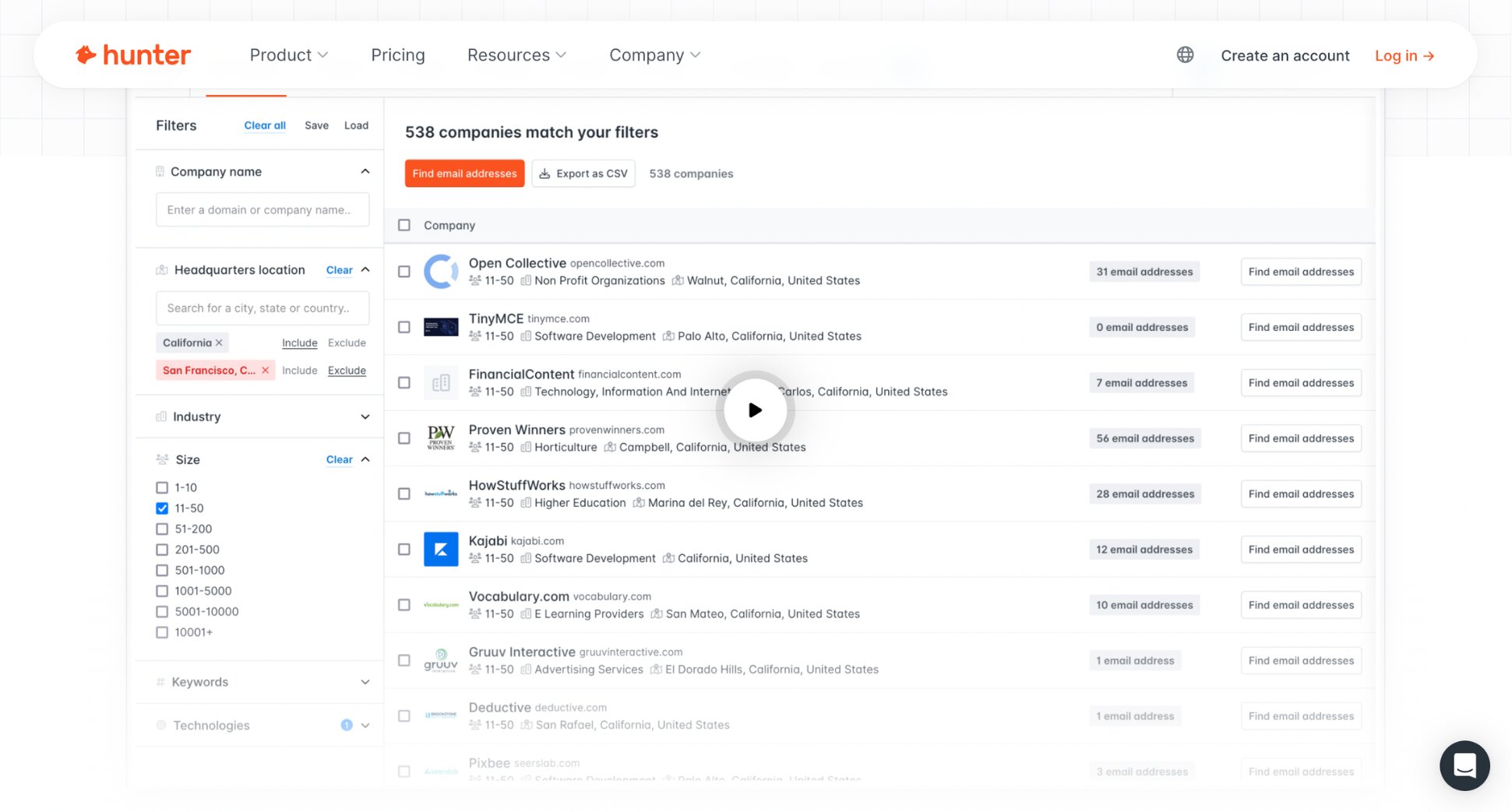Find email addresses for Vocabulary.com
This screenshot has width=1512, height=812.
1301,605
